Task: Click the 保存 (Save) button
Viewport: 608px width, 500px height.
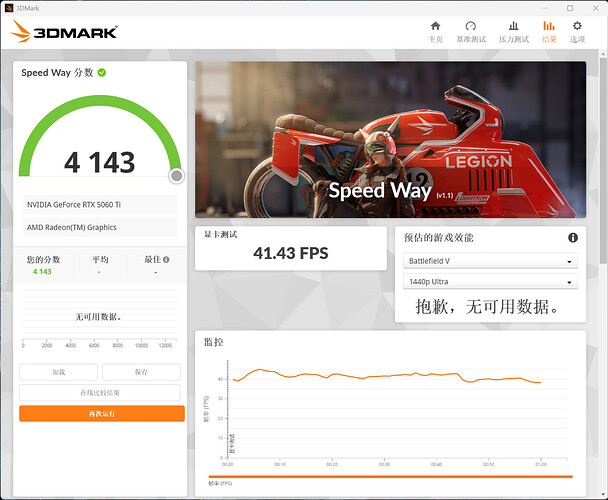Action: click(141, 372)
